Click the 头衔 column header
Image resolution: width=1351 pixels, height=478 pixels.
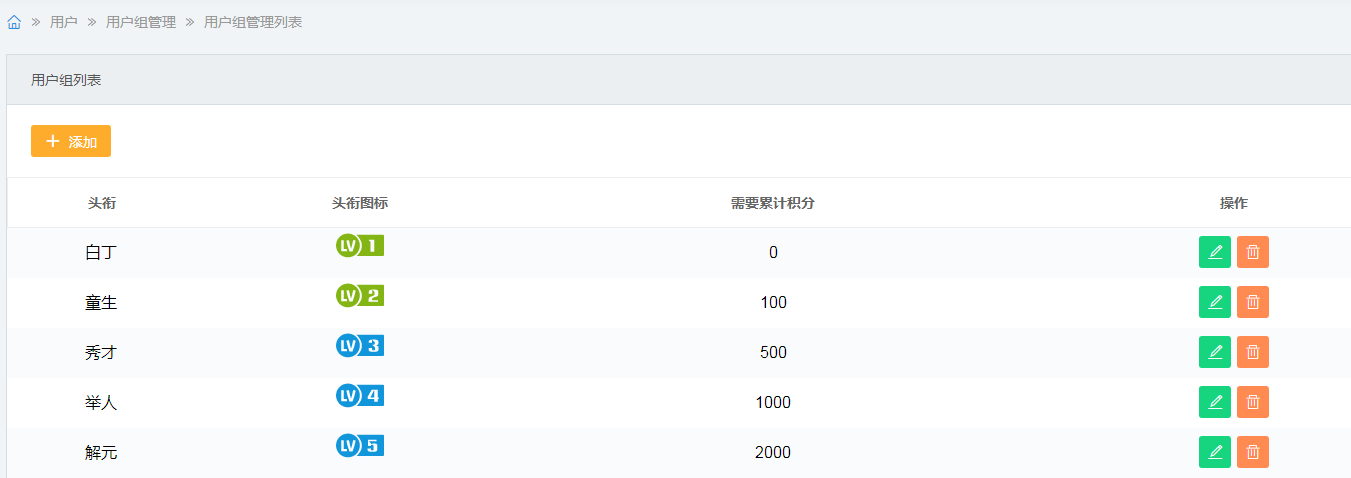(102, 203)
